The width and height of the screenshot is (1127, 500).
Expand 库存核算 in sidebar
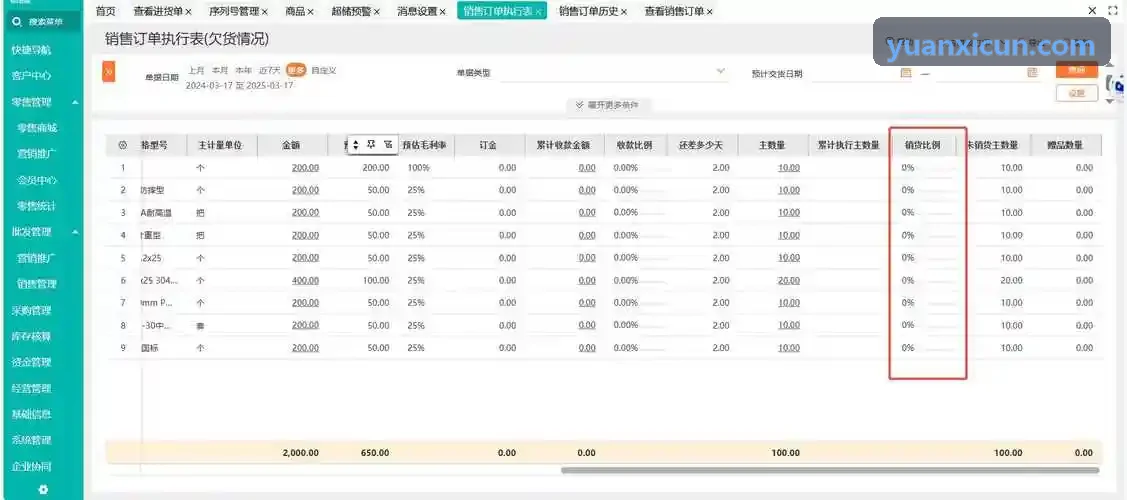pyautogui.click(x=32, y=336)
